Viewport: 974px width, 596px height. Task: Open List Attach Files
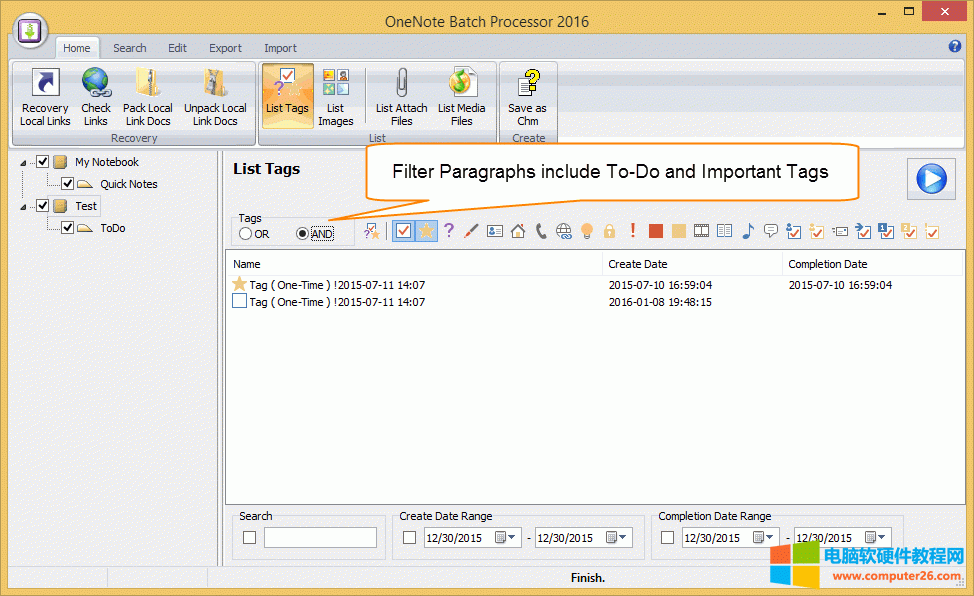401,97
